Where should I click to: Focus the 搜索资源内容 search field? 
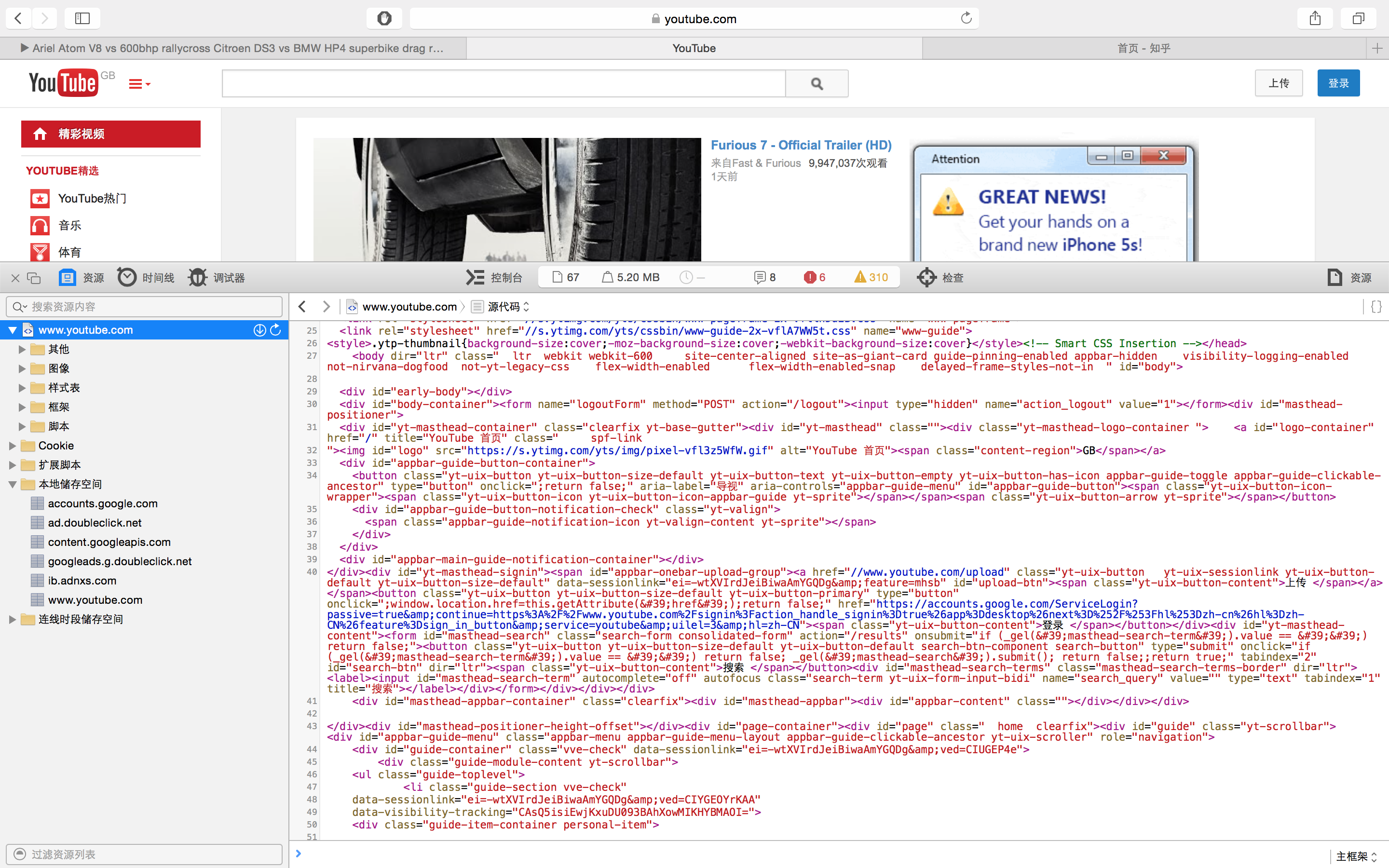pos(144,307)
